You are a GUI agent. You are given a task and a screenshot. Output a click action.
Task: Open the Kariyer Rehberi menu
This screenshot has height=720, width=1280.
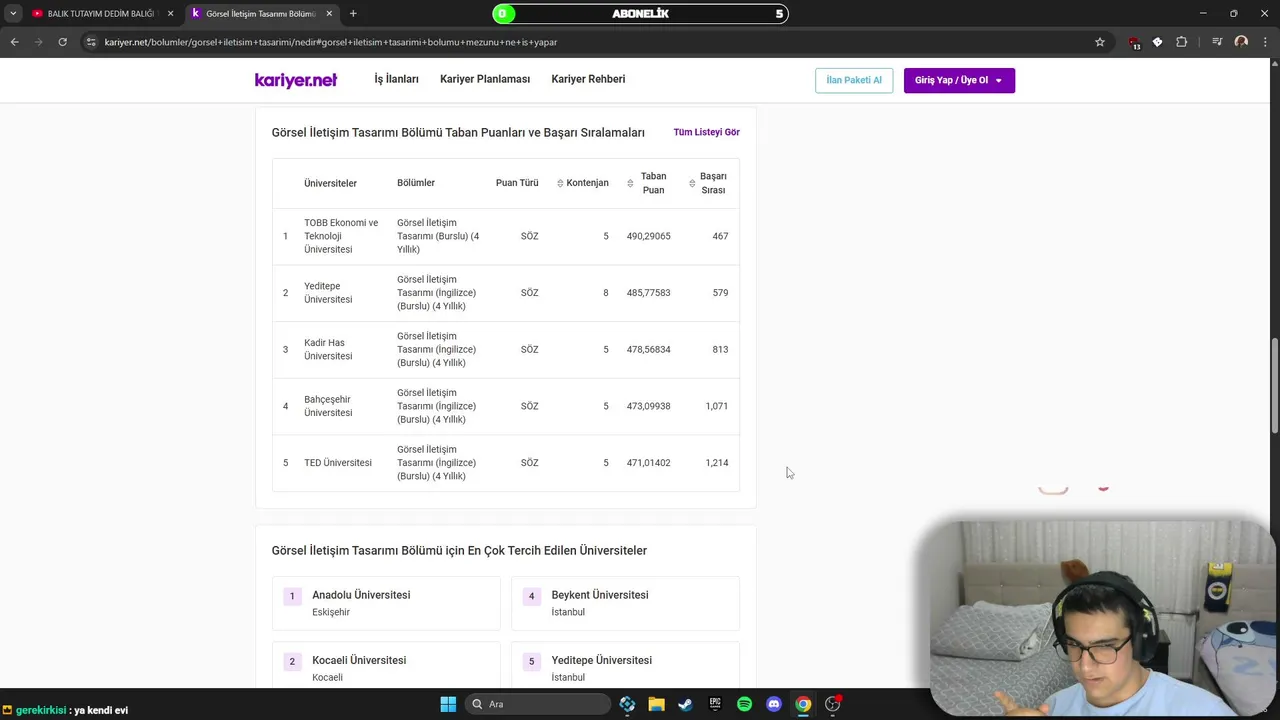(x=588, y=79)
